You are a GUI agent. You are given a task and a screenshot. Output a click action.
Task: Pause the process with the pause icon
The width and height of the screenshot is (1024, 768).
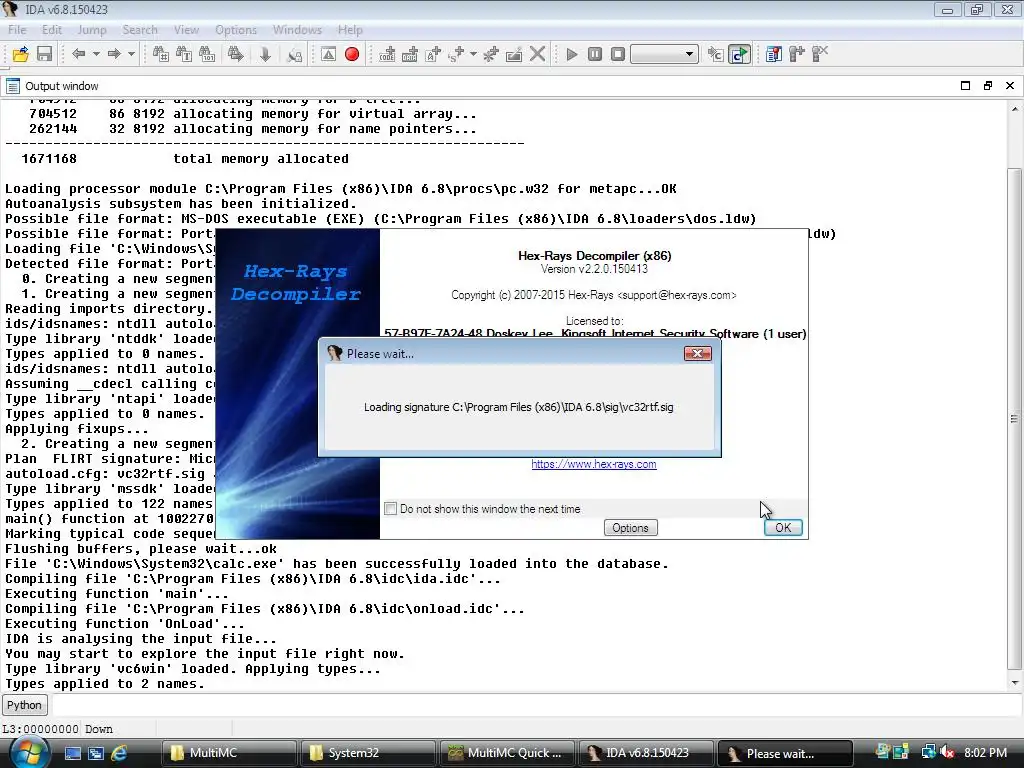click(595, 54)
